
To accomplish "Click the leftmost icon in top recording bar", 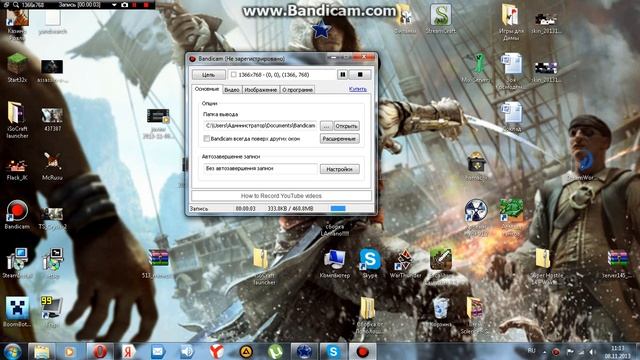I will [x=6, y=5].
